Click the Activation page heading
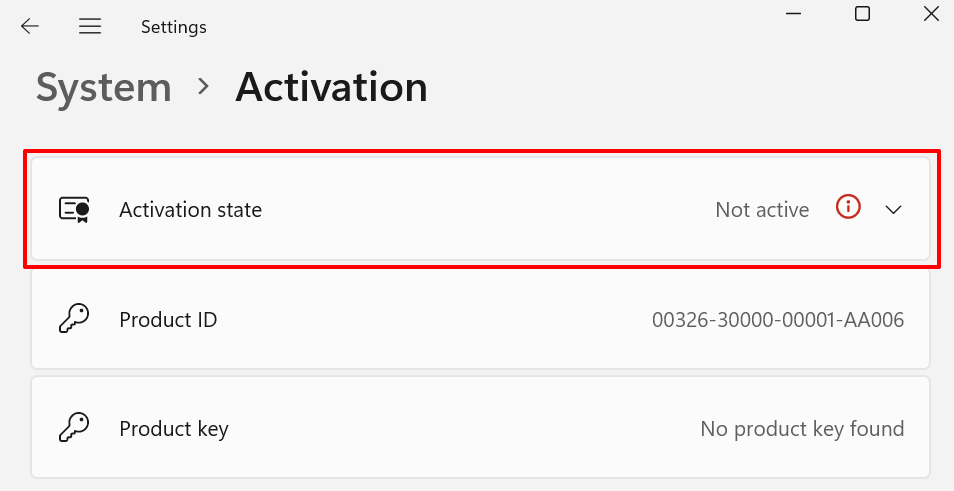This screenshot has height=491, width=954. (331, 88)
